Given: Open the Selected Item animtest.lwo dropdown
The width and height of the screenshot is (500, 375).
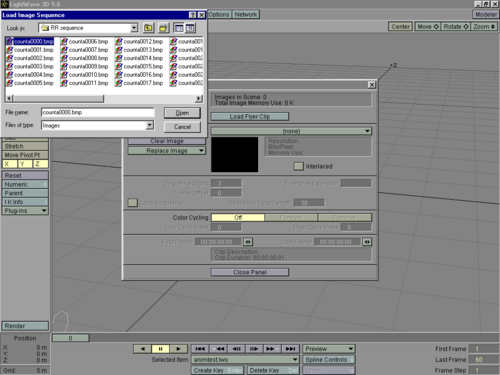Looking at the screenshot, I should pos(245,360).
